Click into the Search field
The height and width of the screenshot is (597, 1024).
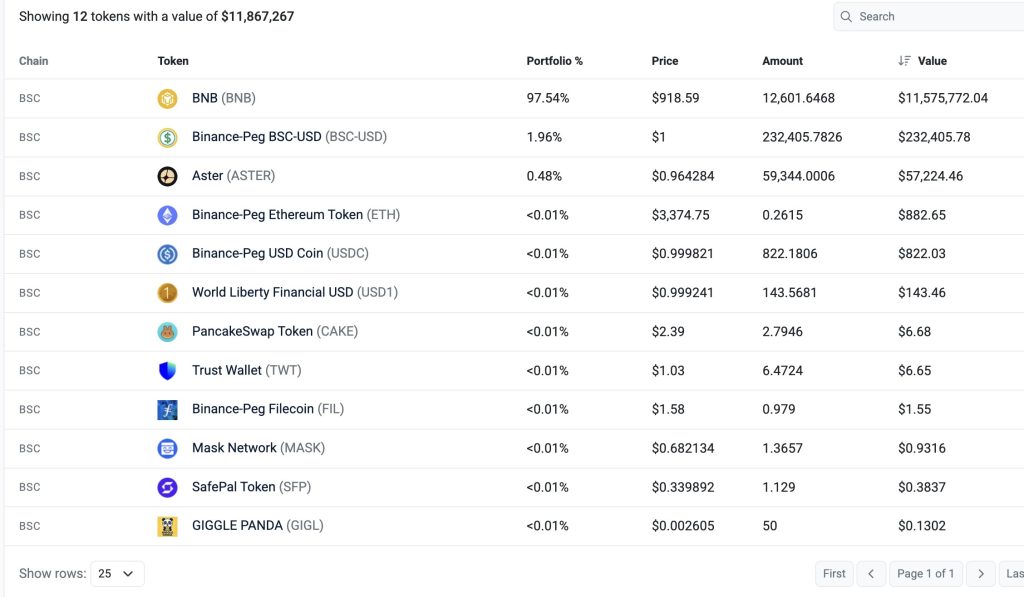(935, 17)
